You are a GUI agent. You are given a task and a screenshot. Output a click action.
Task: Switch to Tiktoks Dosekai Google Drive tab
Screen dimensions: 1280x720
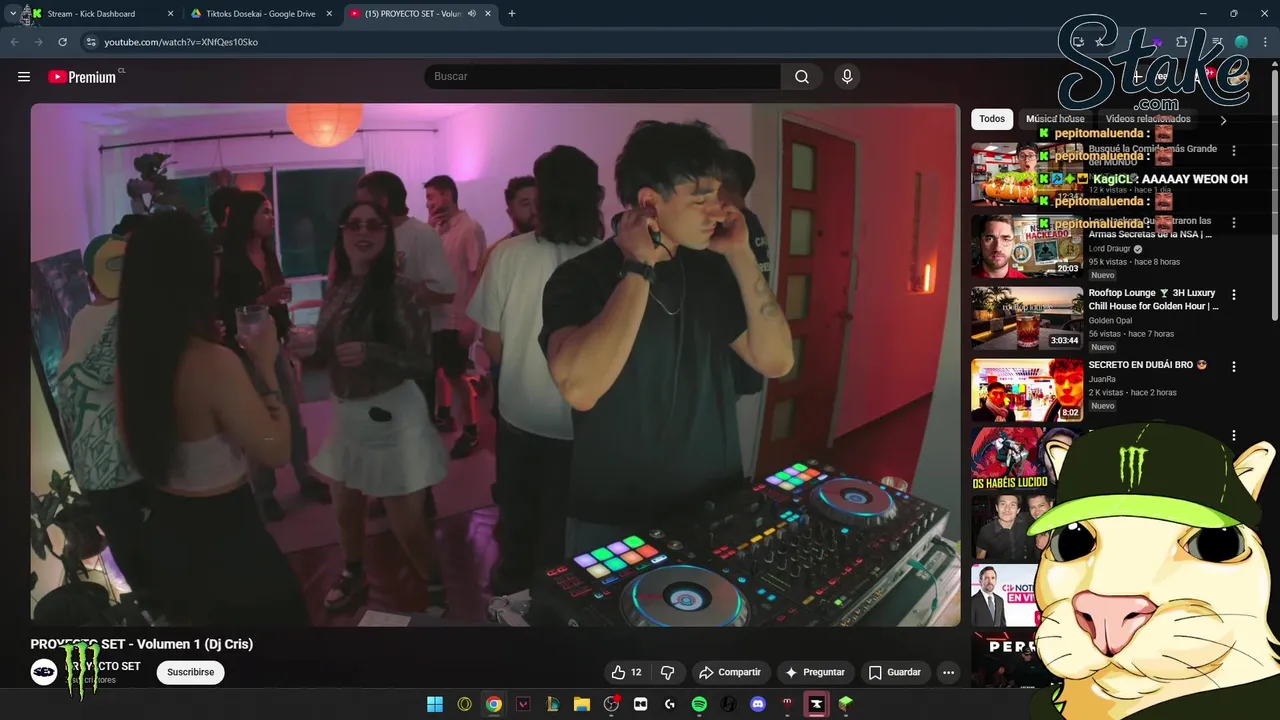click(x=262, y=14)
